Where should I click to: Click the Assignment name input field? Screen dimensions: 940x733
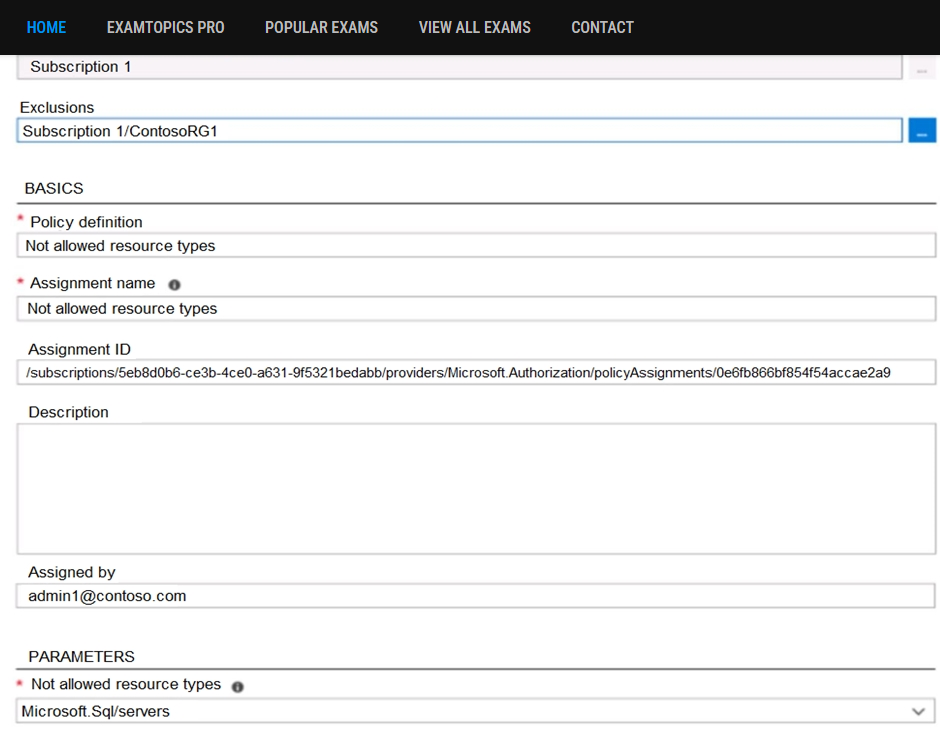pos(476,309)
